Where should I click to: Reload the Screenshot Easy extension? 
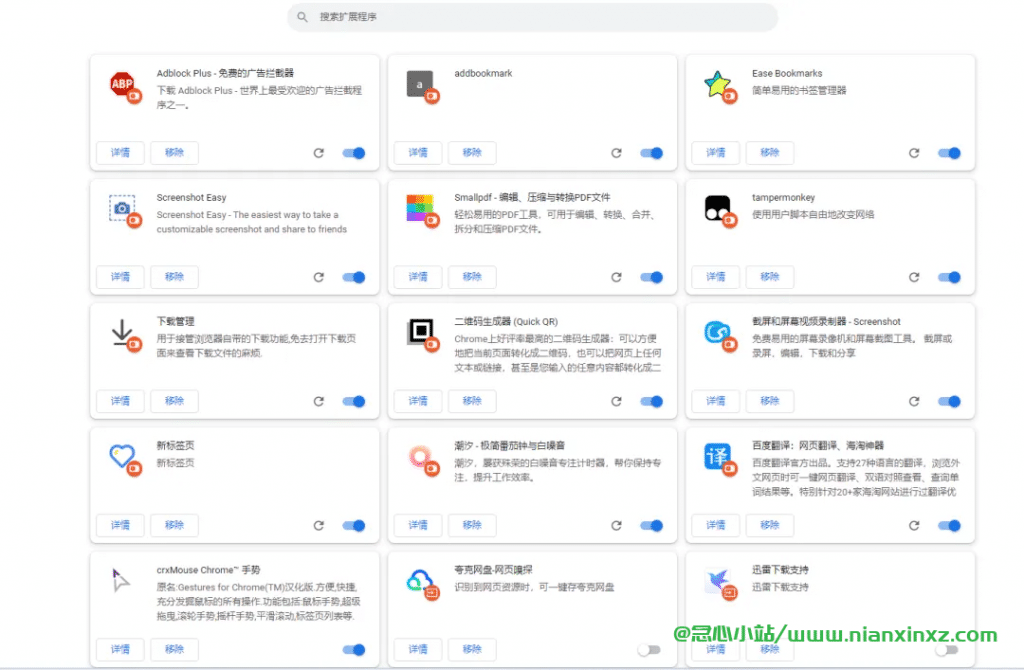point(319,277)
